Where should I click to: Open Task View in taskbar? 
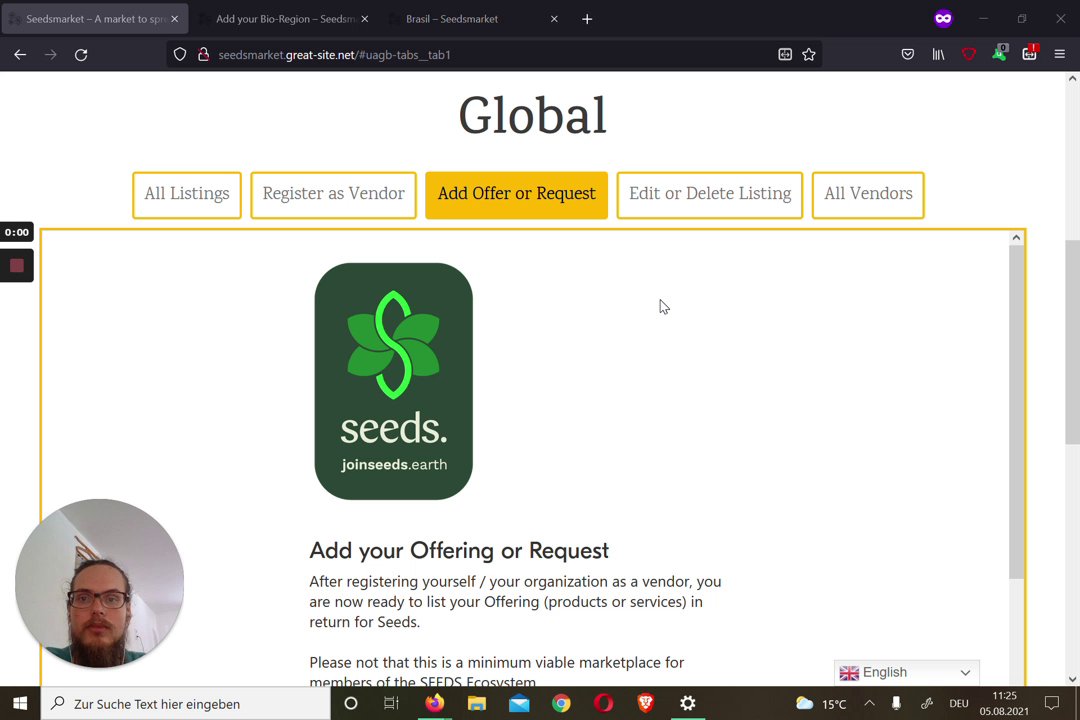click(x=391, y=703)
